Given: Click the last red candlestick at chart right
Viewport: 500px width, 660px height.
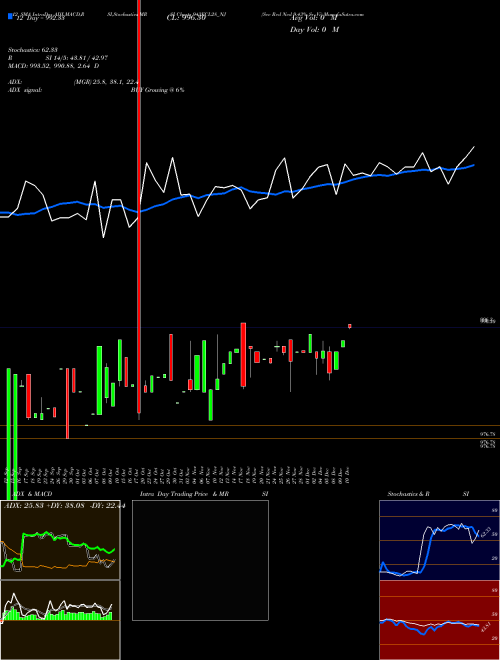Looking at the screenshot, I should pos(349,326).
